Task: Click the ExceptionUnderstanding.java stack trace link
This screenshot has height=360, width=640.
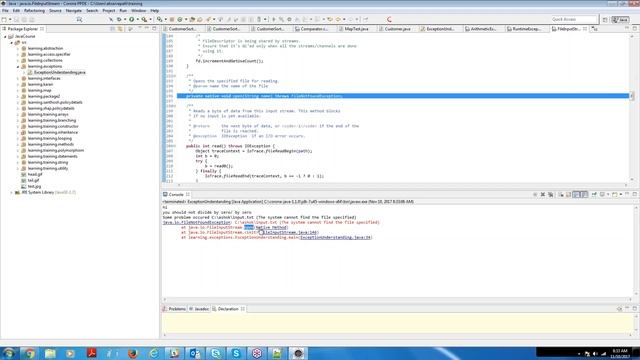Action: click(336, 237)
